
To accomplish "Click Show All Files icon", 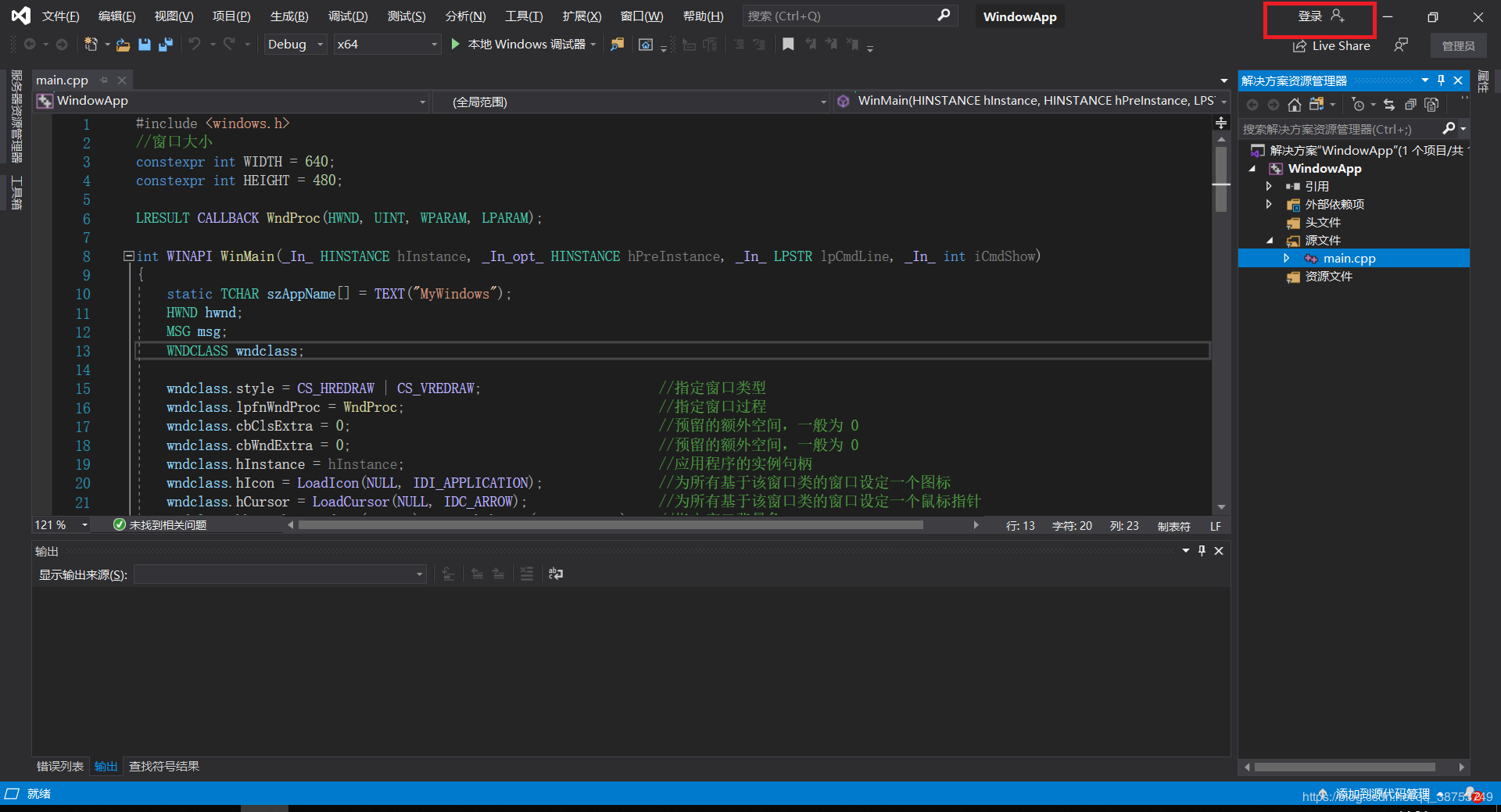I will 1431,105.
